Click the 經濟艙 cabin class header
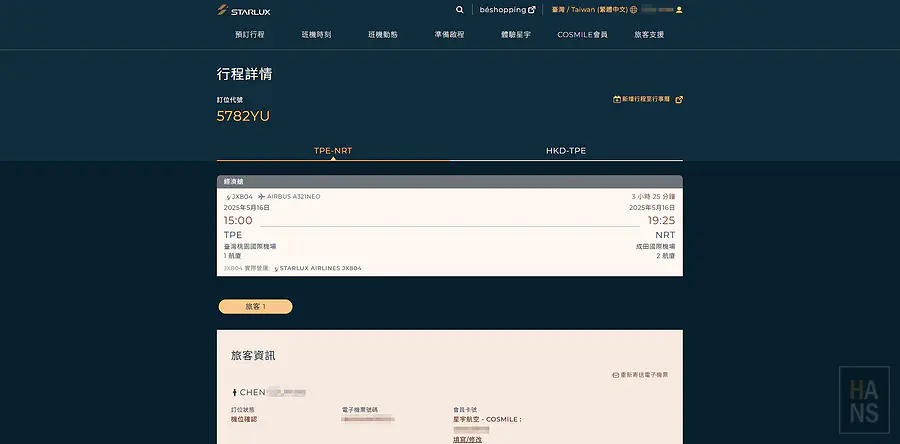The image size is (900, 444). [x=234, y=181]
